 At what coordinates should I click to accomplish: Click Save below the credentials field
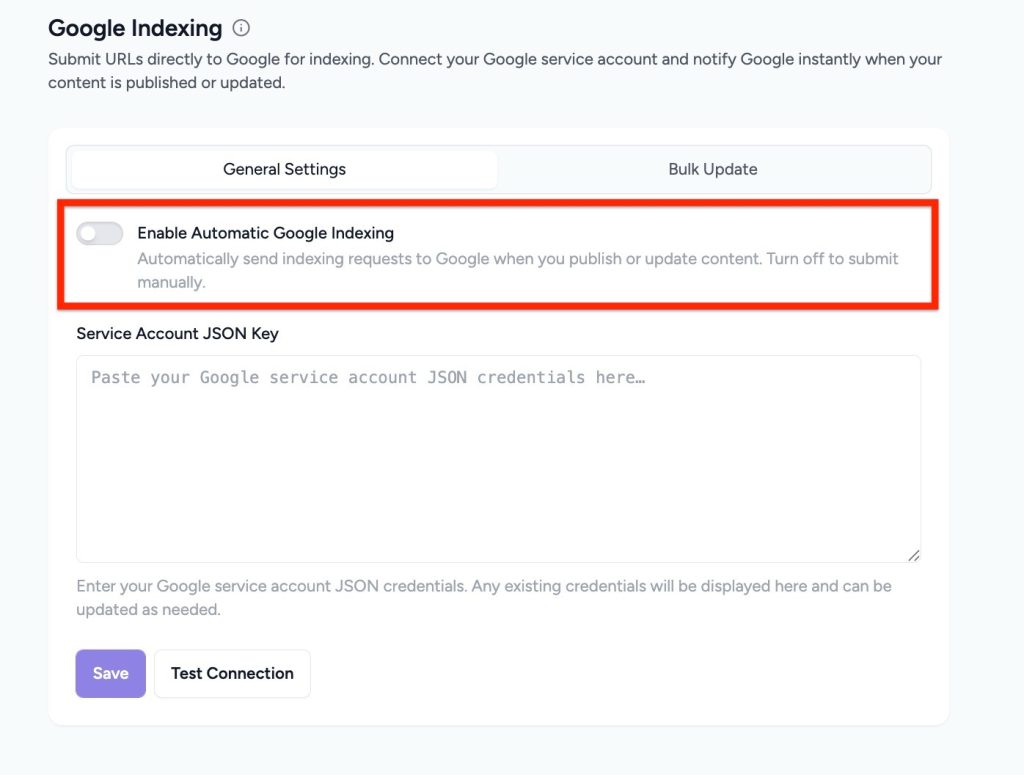click(x=110, y=673)
